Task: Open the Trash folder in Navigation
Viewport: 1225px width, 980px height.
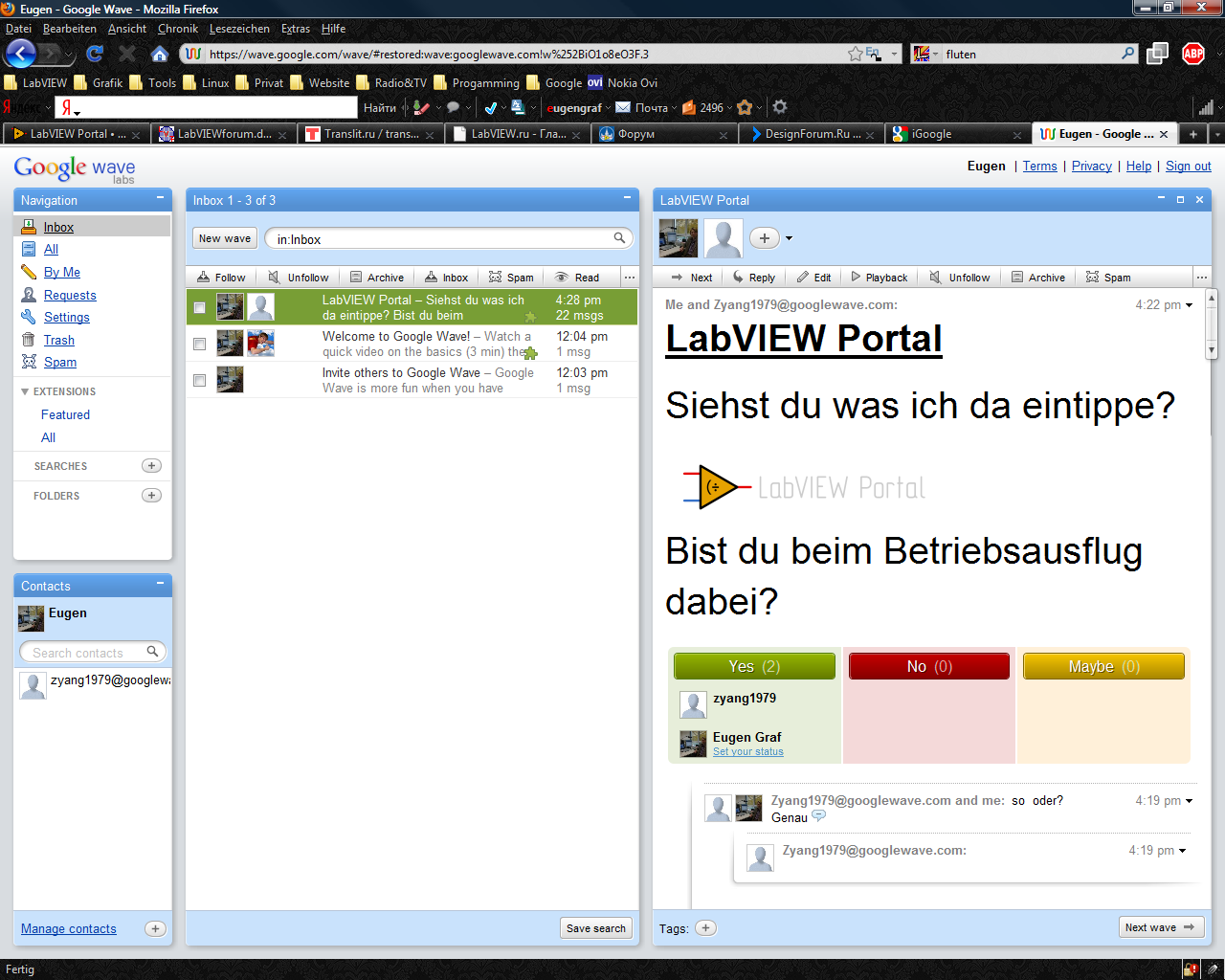Action: (58, 340)
